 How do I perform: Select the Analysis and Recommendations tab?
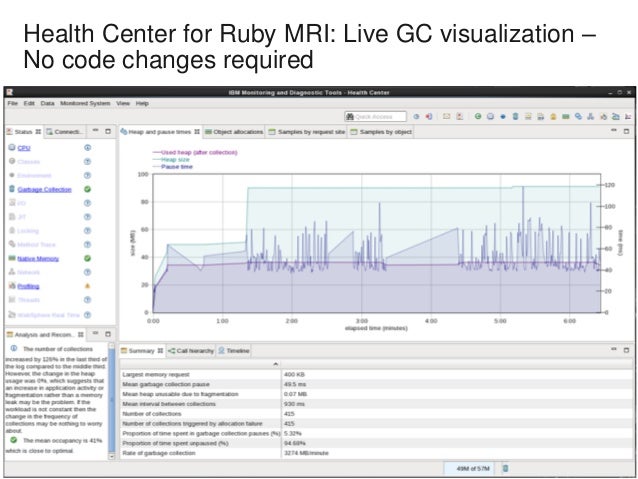click(45, 335)
